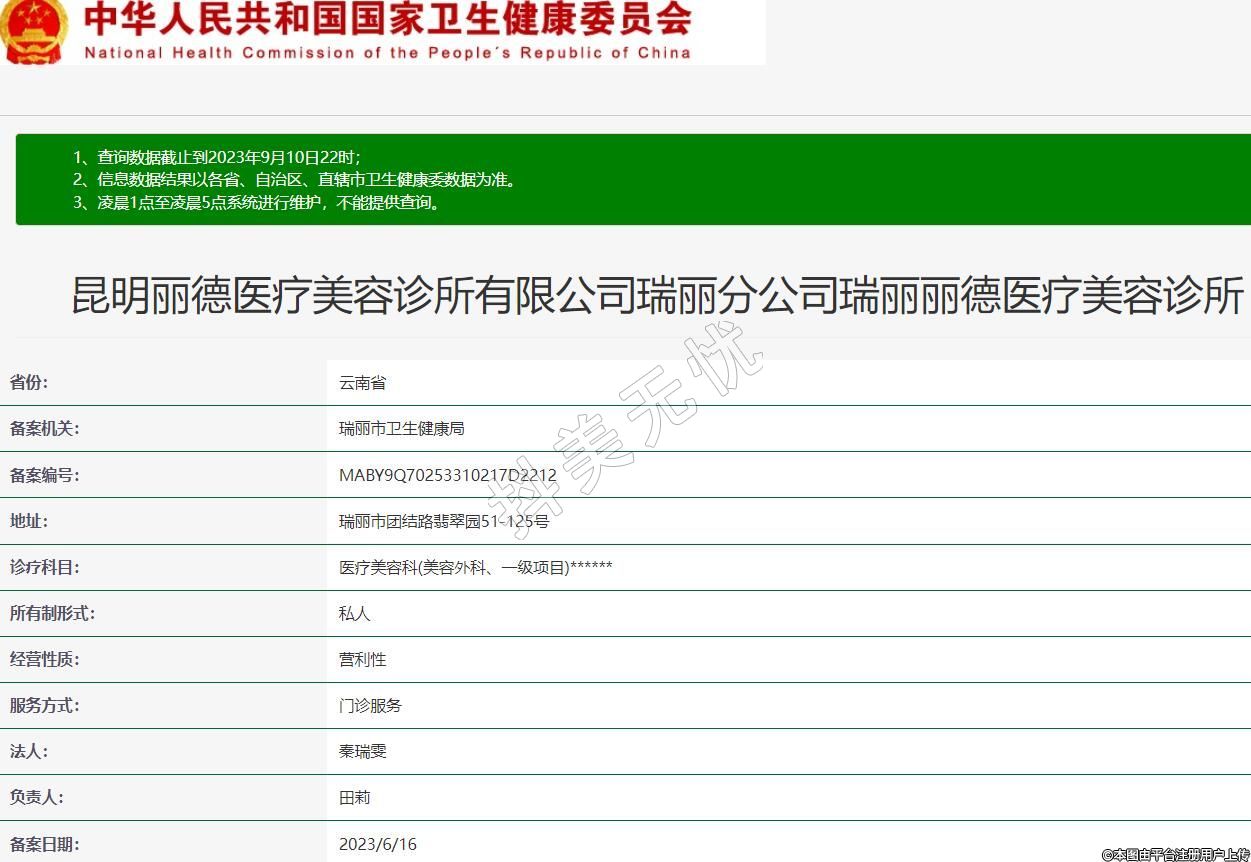
Task: Click the 诊疗科目 row label
Action: [x=44, y=568]
